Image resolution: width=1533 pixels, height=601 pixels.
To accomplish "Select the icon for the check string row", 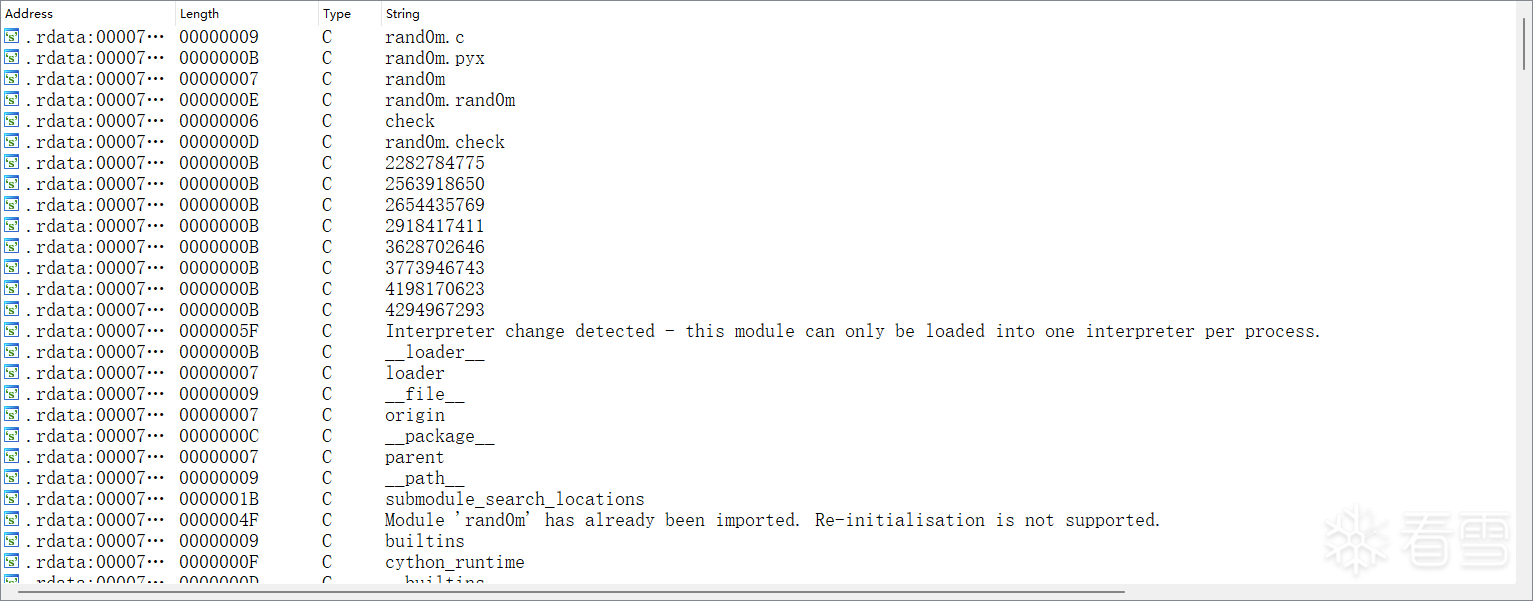I will (x=11, y=121).
